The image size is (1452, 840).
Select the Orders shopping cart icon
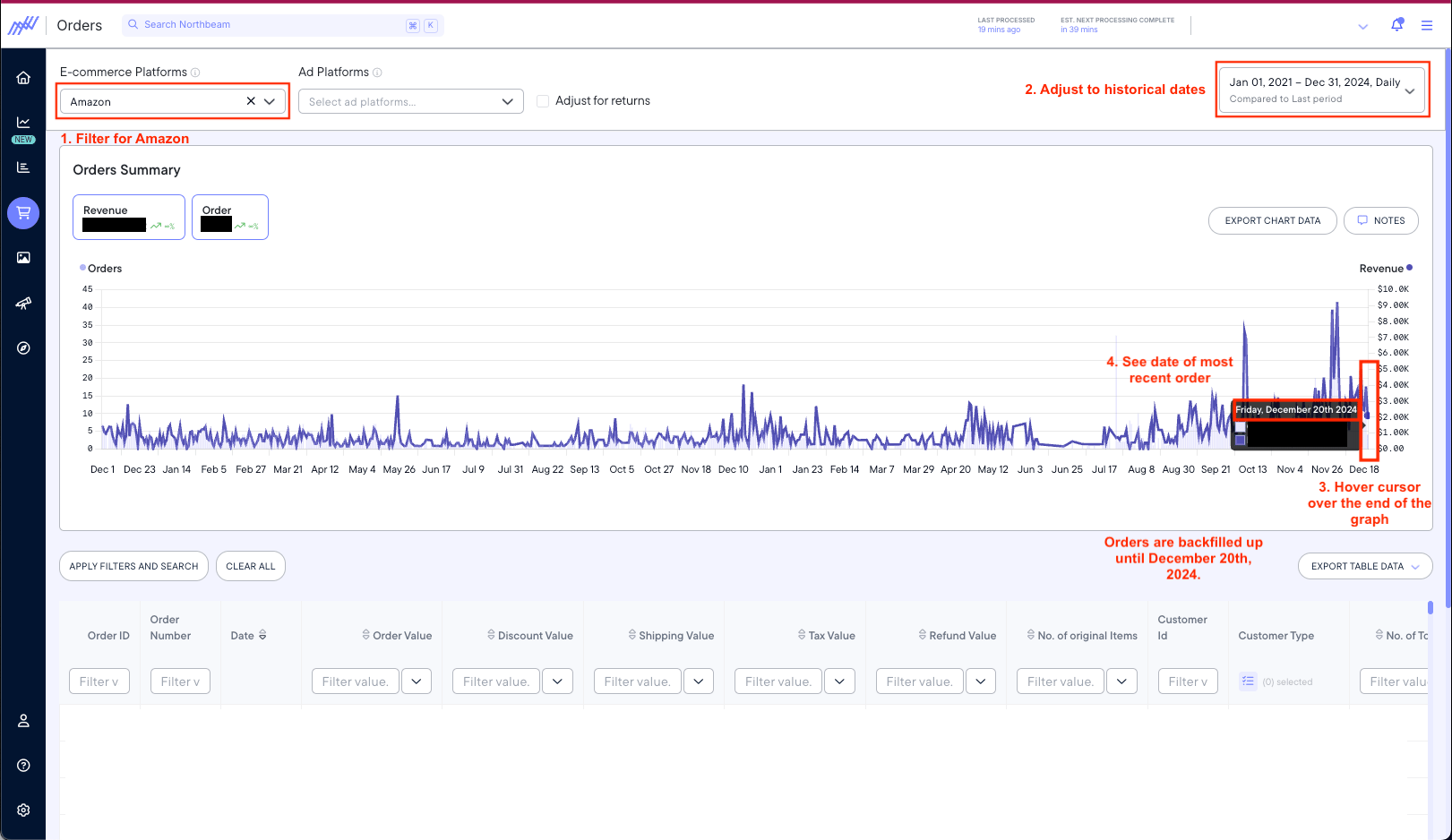23,213
